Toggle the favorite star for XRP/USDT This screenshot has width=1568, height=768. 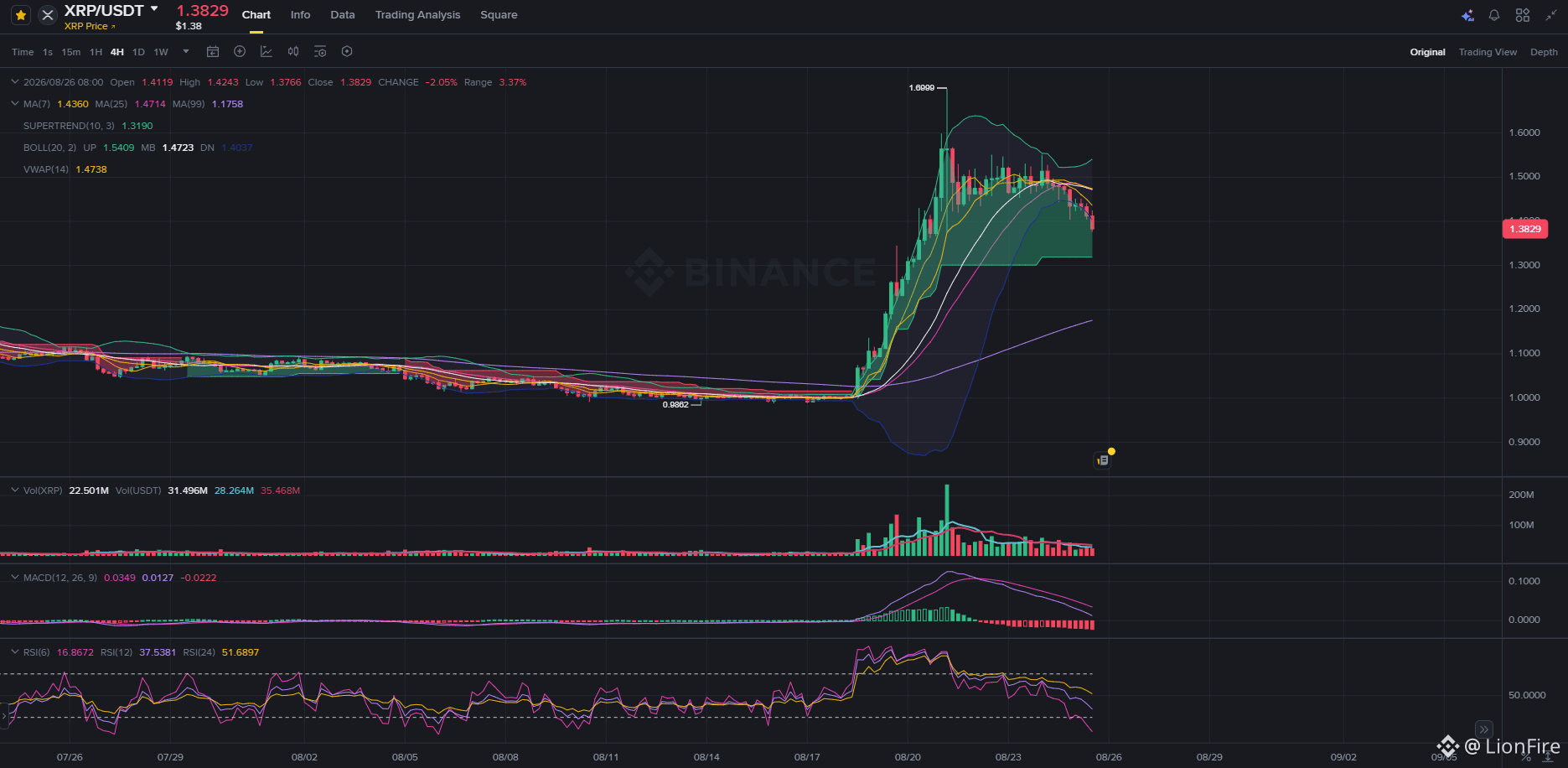(x=21, y=15)
